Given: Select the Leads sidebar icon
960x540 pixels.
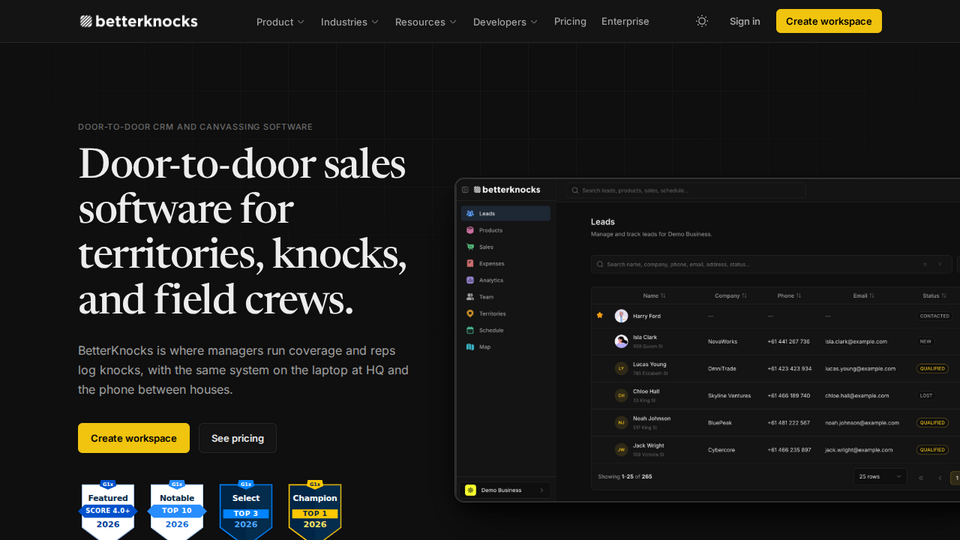Looking at the screenshot, I should (470, 214).
